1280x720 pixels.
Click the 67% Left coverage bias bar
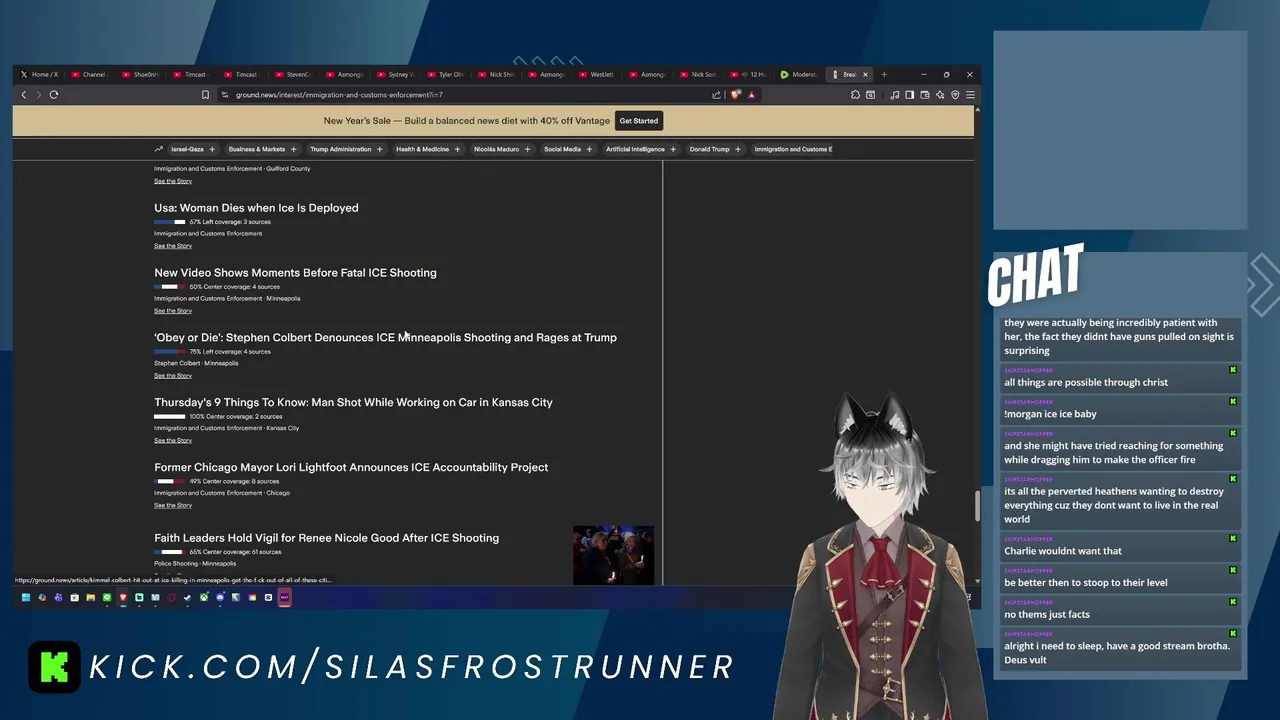tap(170, 222)
